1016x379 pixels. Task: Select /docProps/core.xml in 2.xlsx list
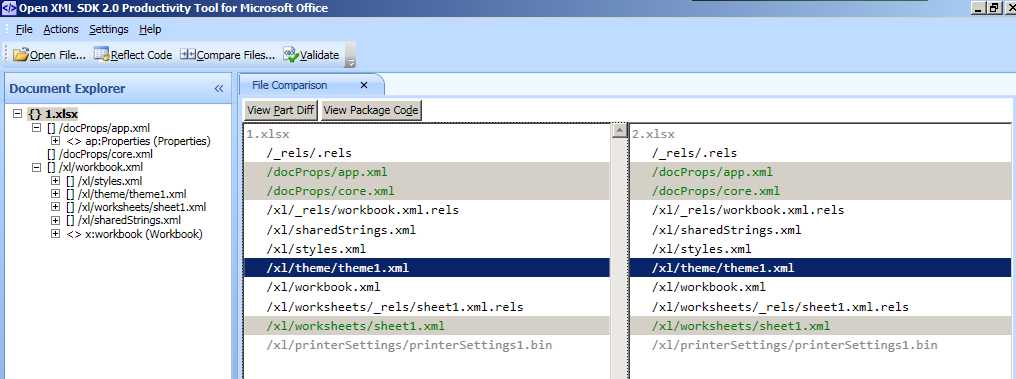point(820,191)
